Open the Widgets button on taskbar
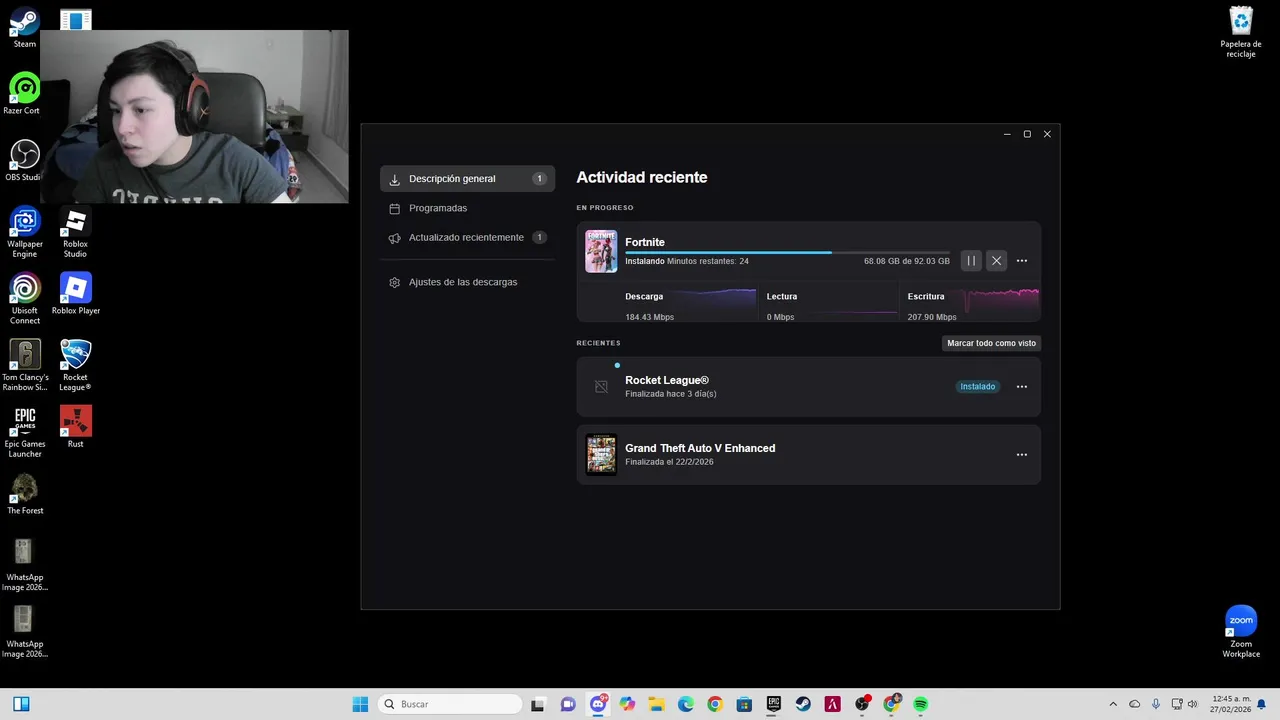Screen dimensions: 1280x720 pos(21,704)
